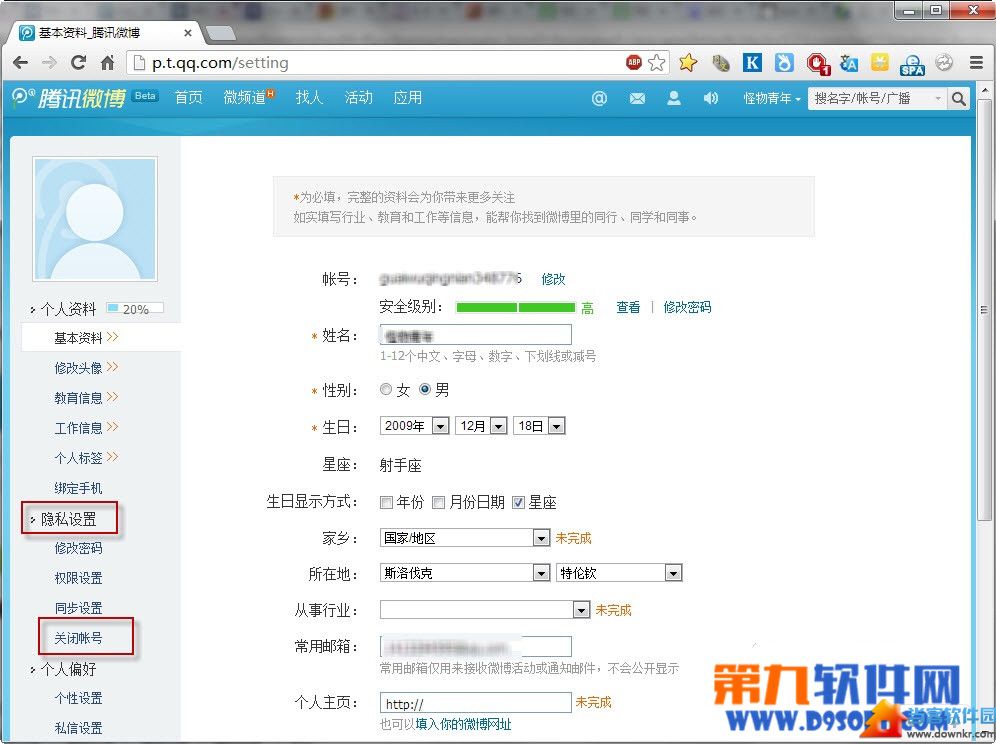
Task: Open 关闭帐号 in the sidebar
Action: [x=78, y=638]
